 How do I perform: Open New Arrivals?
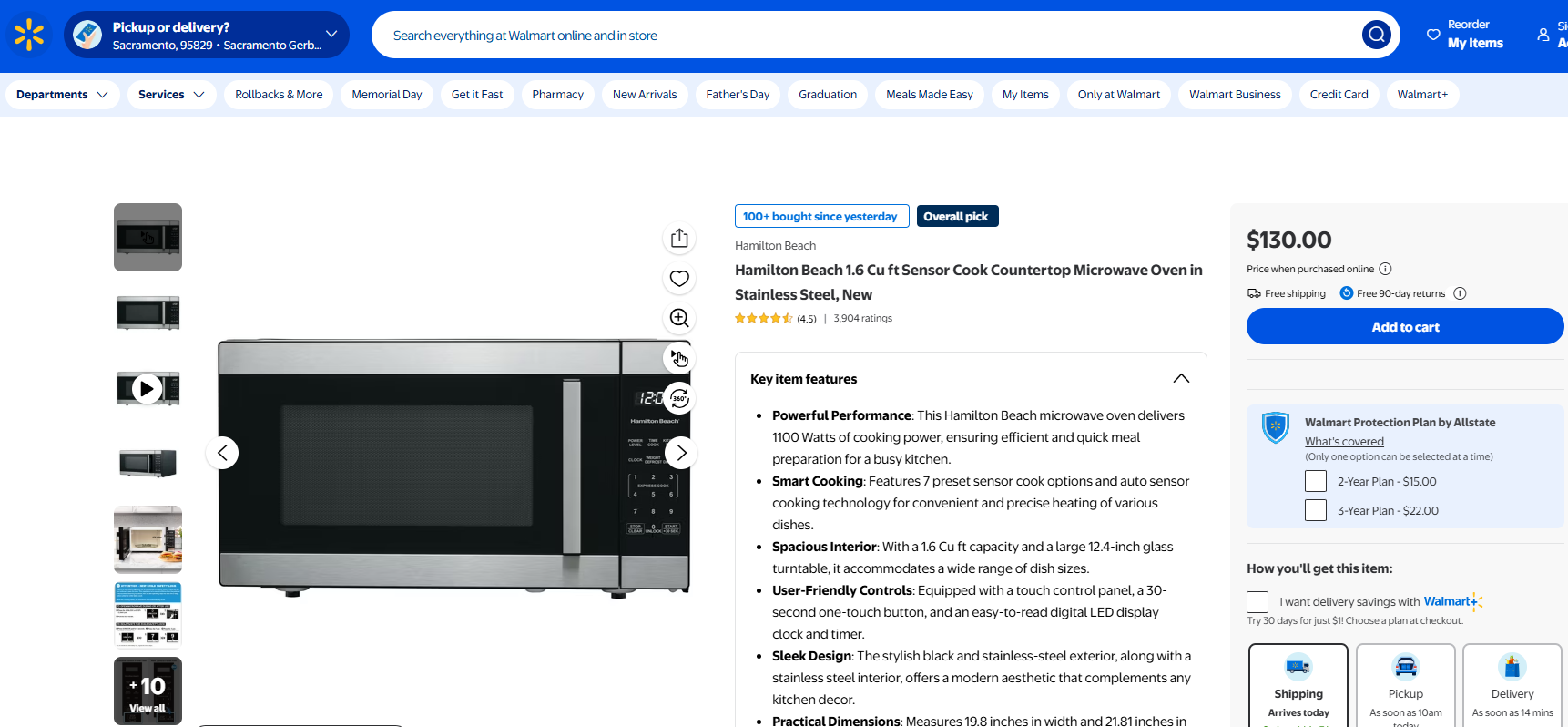[645, 95]
